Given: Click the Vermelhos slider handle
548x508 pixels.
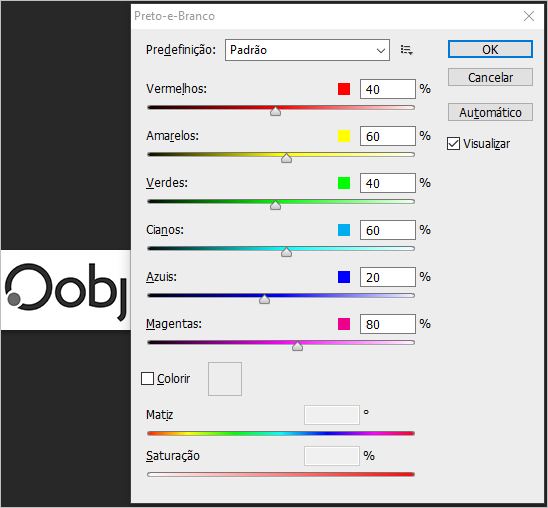Looking at the screenshot, I should (275, 111).
